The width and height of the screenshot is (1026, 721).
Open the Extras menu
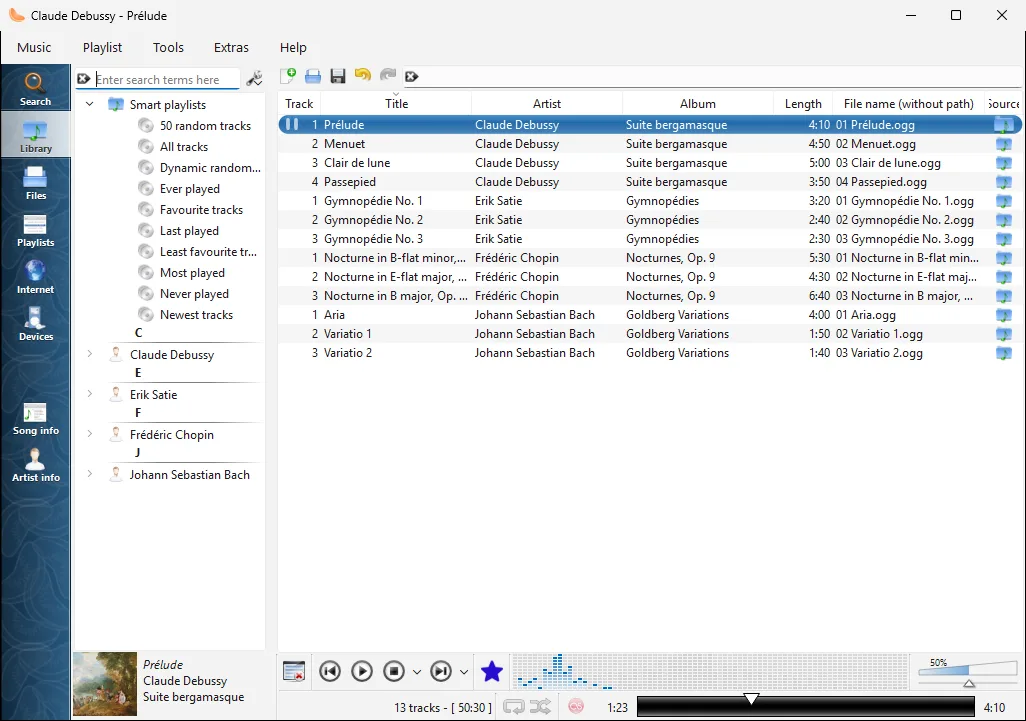(231, 47)
